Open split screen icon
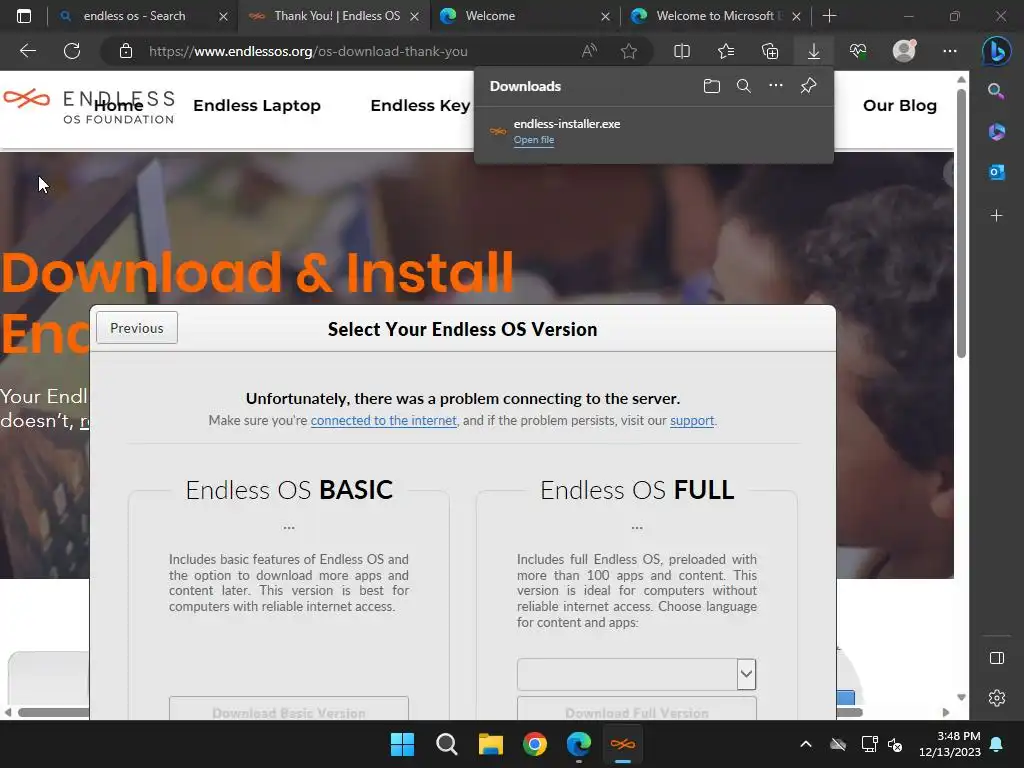Viewport: 1024px width, 768px height. [682, 51]
